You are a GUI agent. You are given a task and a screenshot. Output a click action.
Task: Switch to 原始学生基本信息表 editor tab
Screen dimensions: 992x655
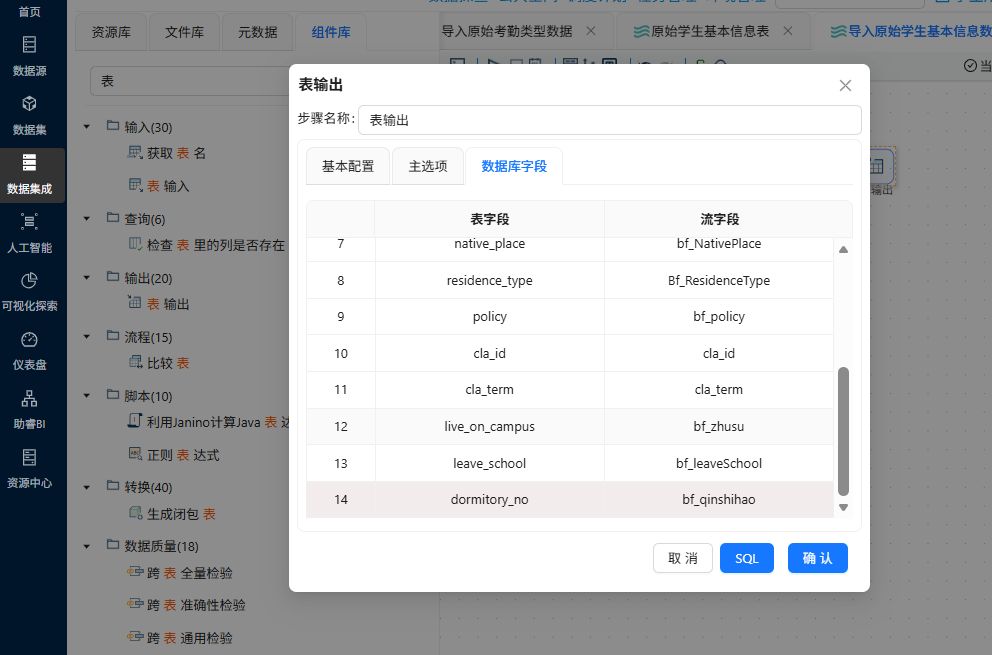(709, 31)
